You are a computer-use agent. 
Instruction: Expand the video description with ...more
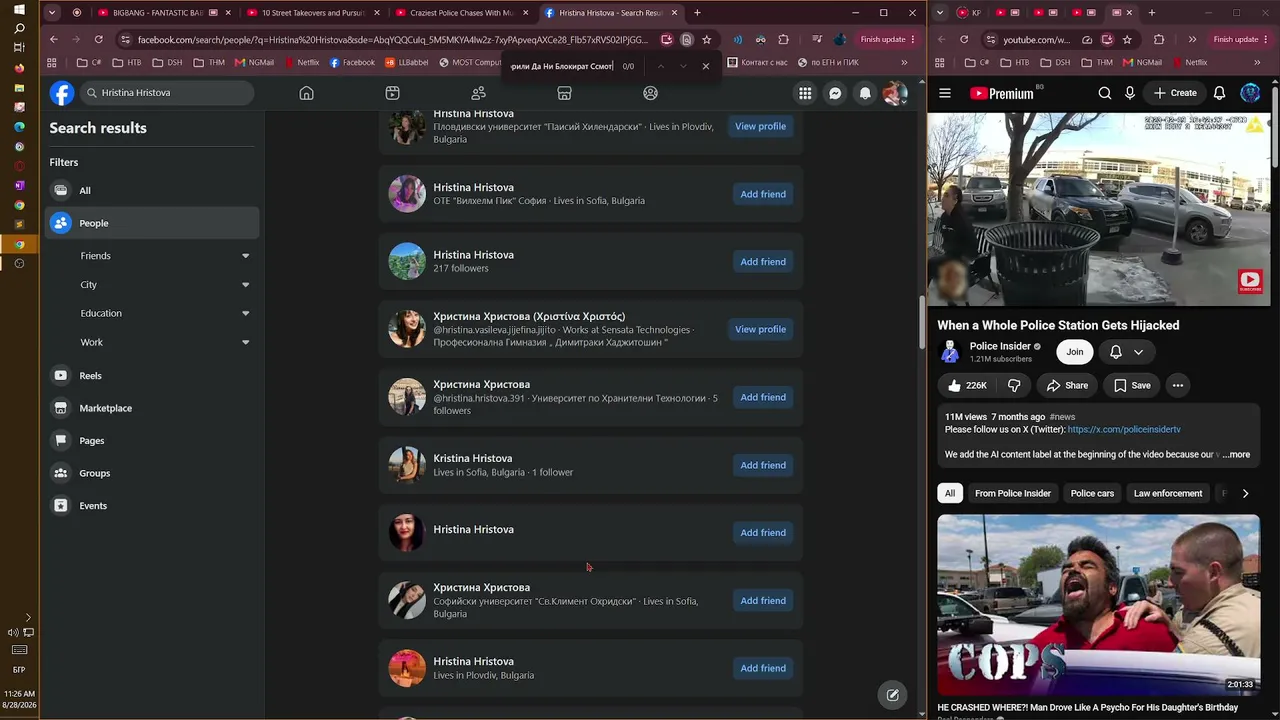[x=1236, y=455]
